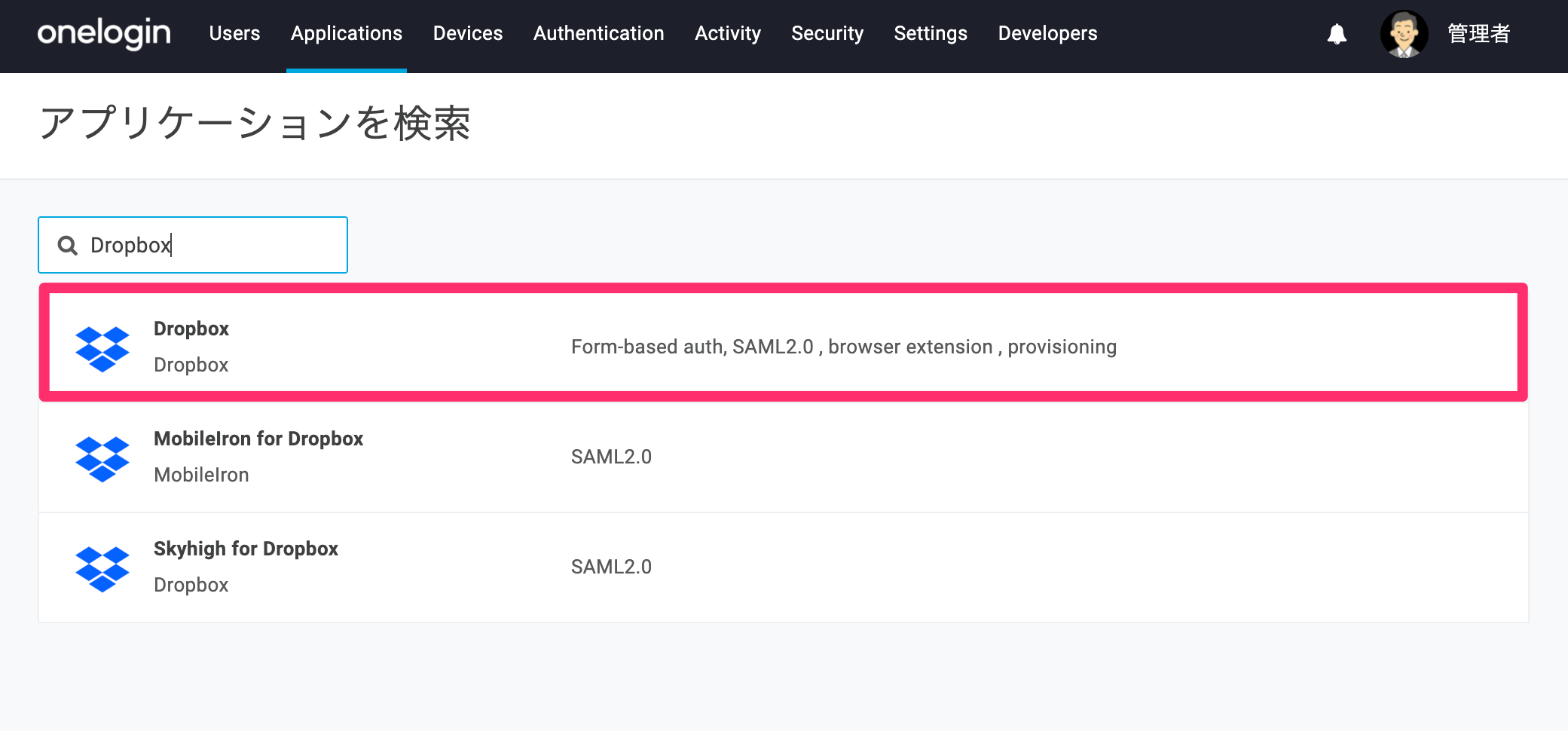Click the アプリケーションを検索 page heading
1568x731 pixels.
255,123
